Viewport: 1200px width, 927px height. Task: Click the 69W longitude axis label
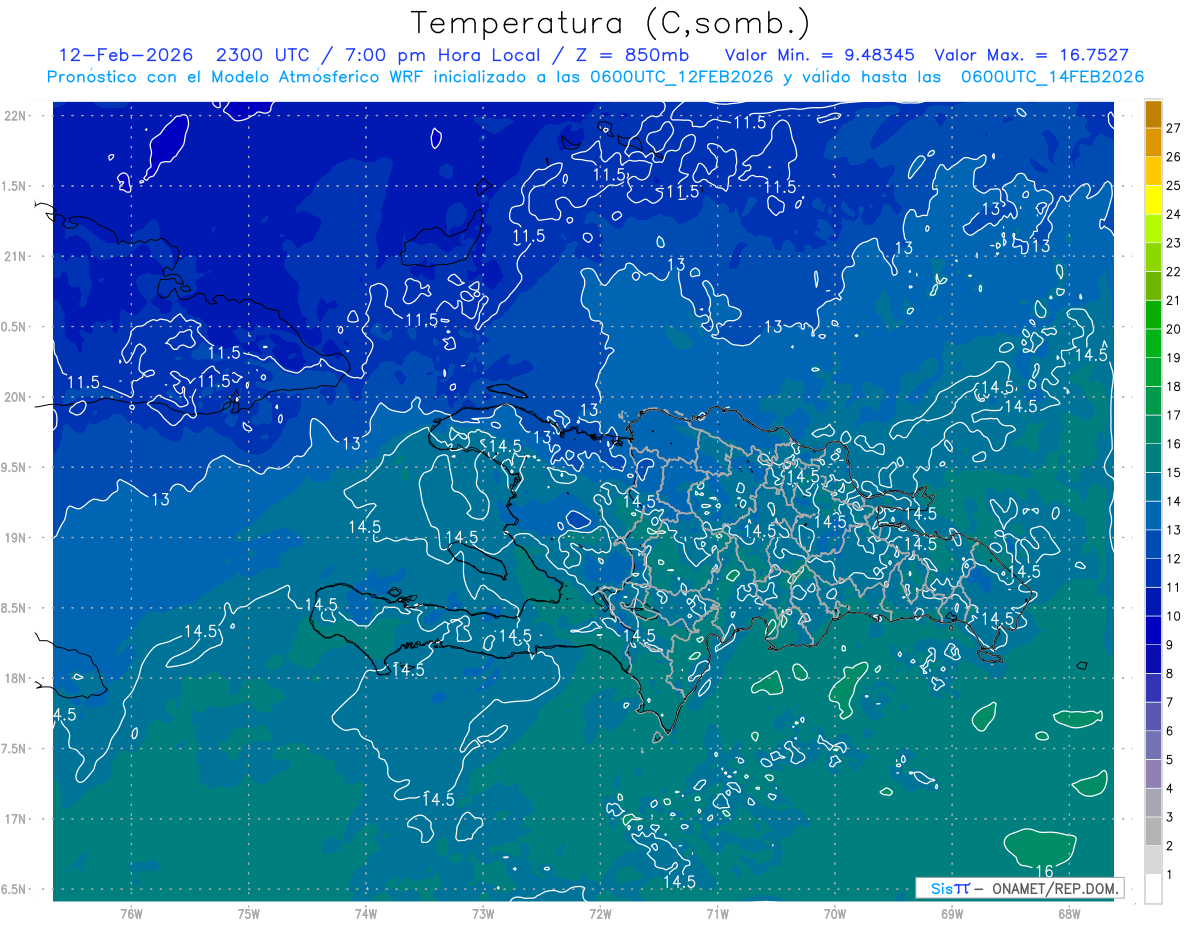[952, 913]
